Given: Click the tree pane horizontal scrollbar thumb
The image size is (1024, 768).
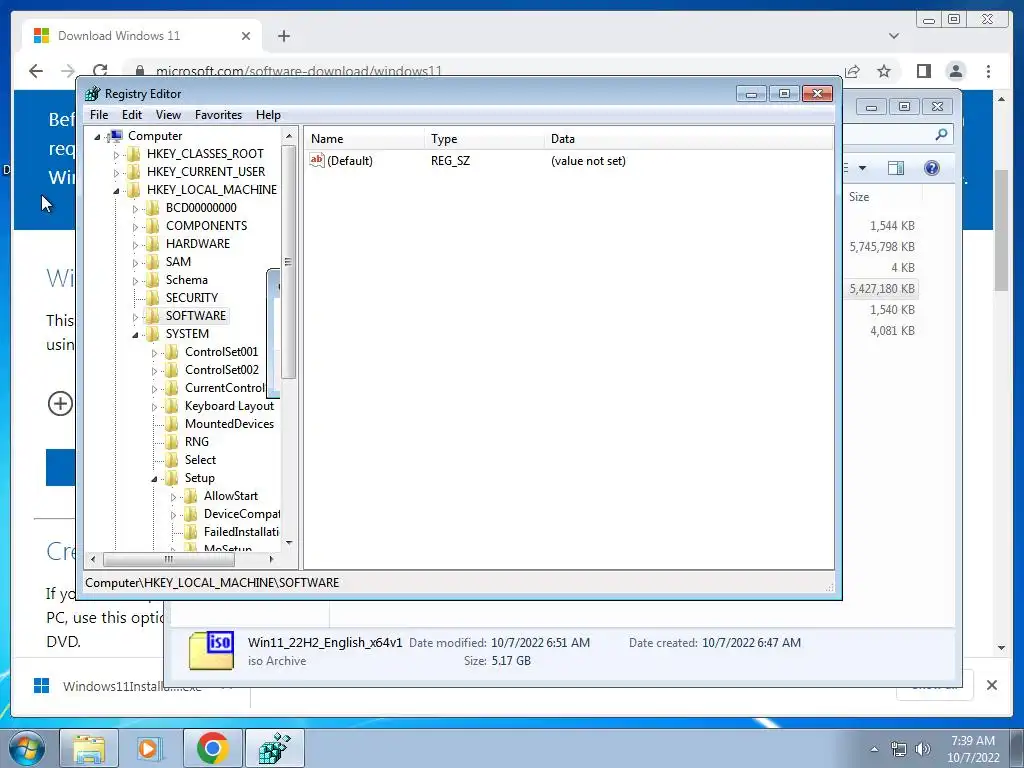Looking at the screenshot, I should click(168, 560).
